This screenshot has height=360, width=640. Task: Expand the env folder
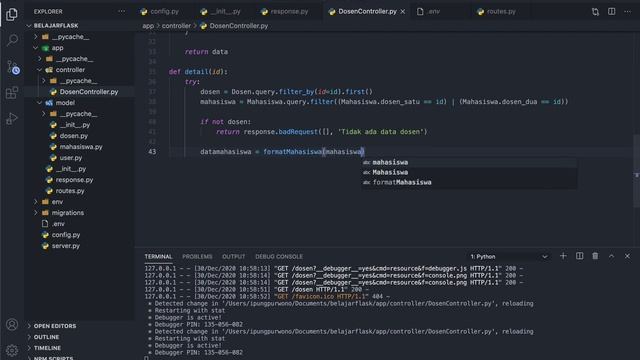(x=57, y=202)
